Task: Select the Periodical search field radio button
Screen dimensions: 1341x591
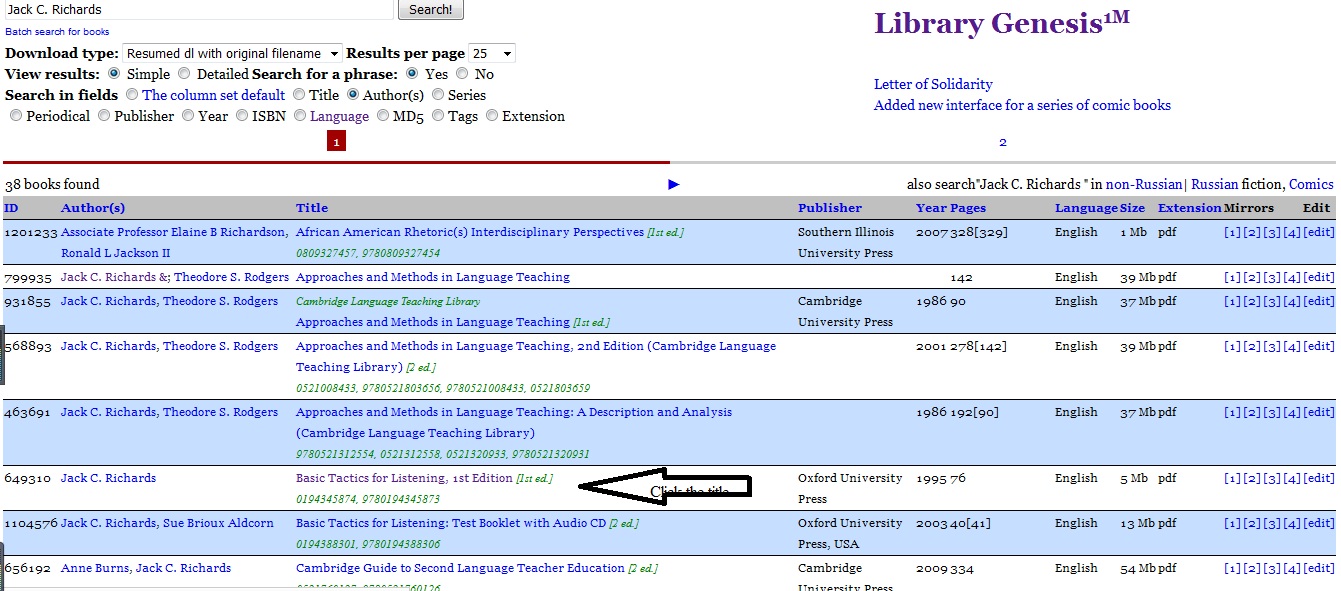Action: (x=16, y=116)
